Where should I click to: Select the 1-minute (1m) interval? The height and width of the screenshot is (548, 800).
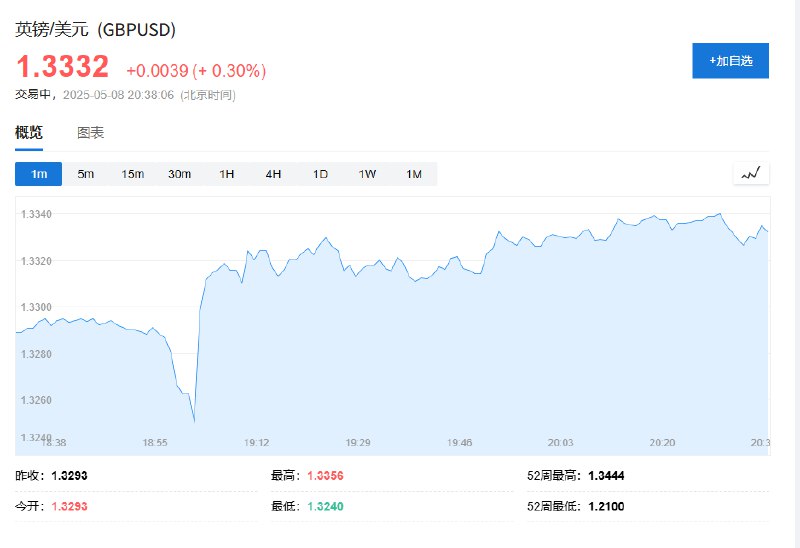click(39, 174)
